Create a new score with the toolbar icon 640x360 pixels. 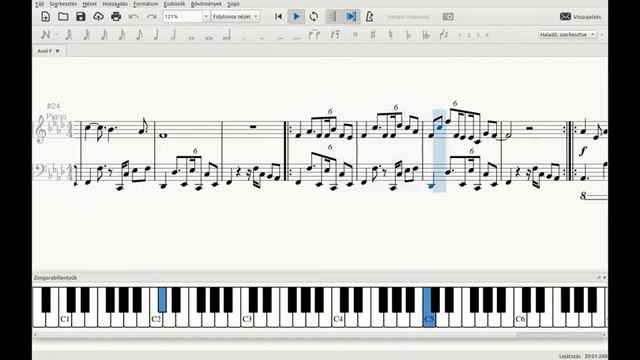coord(45,17)
